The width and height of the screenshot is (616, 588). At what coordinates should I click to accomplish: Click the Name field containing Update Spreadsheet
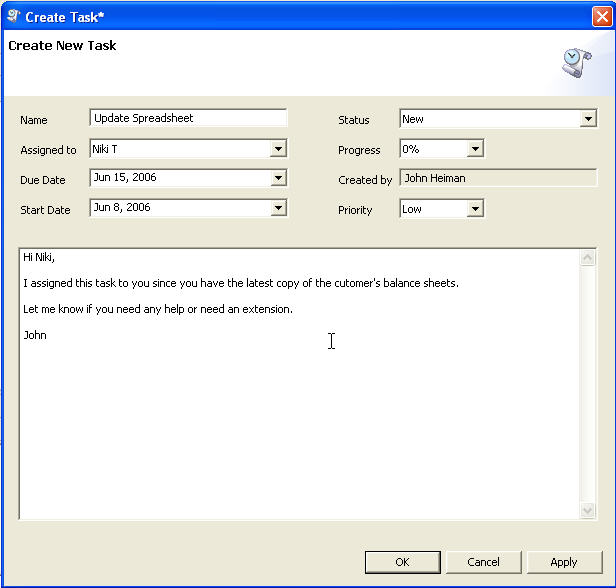click(x=187, y=118)
